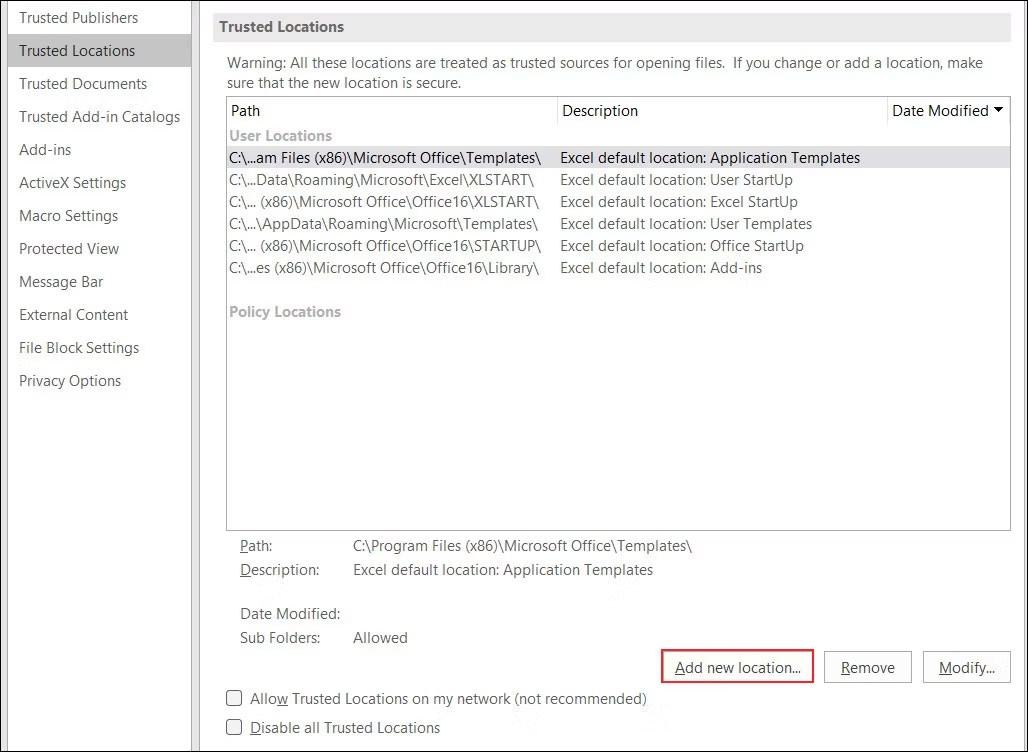Show Protected View options
Screen dimensions: 1028x752
69,249
